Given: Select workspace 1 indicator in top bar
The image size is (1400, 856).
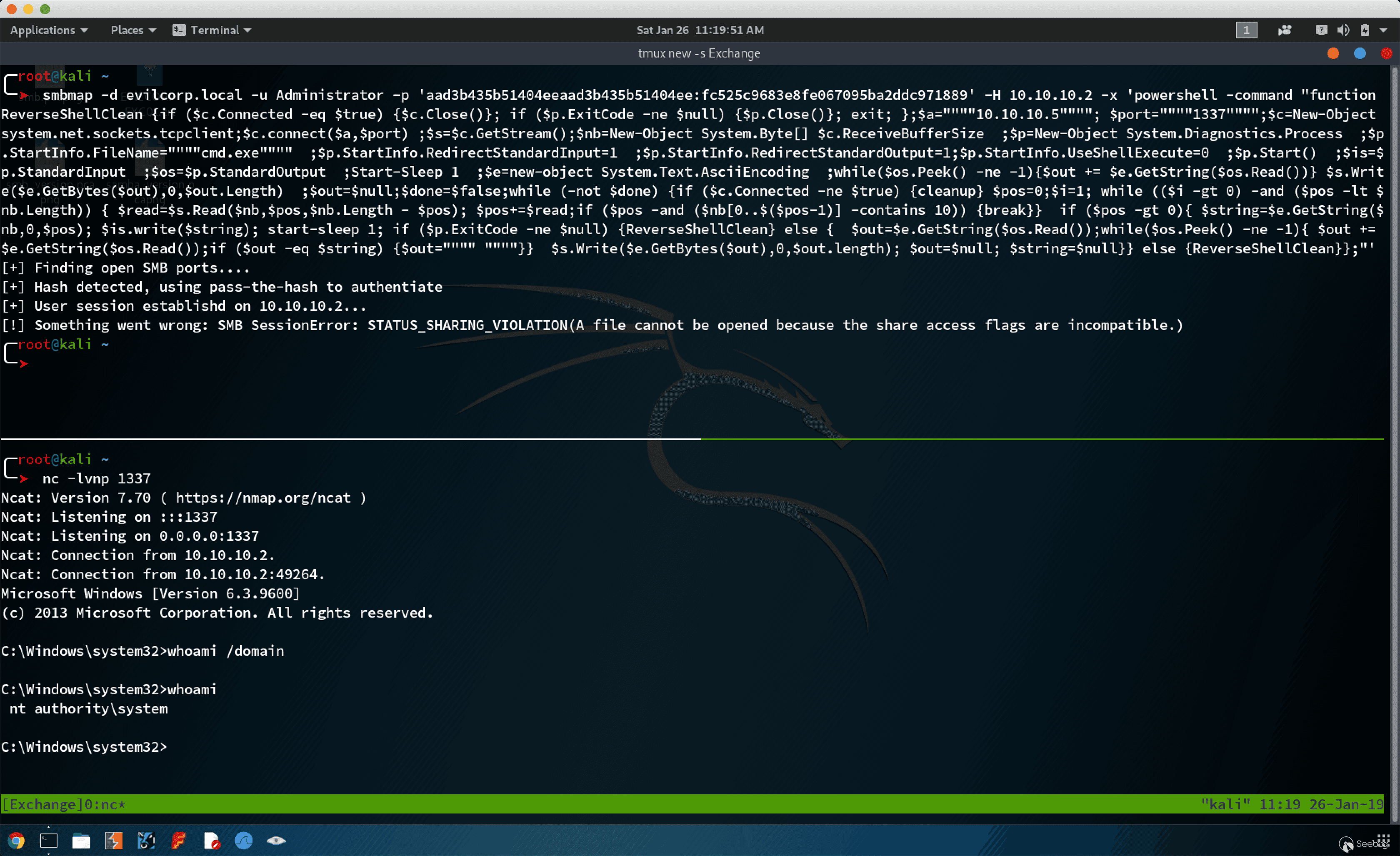Looking at the screenshot, I should tap(1246, 30).
